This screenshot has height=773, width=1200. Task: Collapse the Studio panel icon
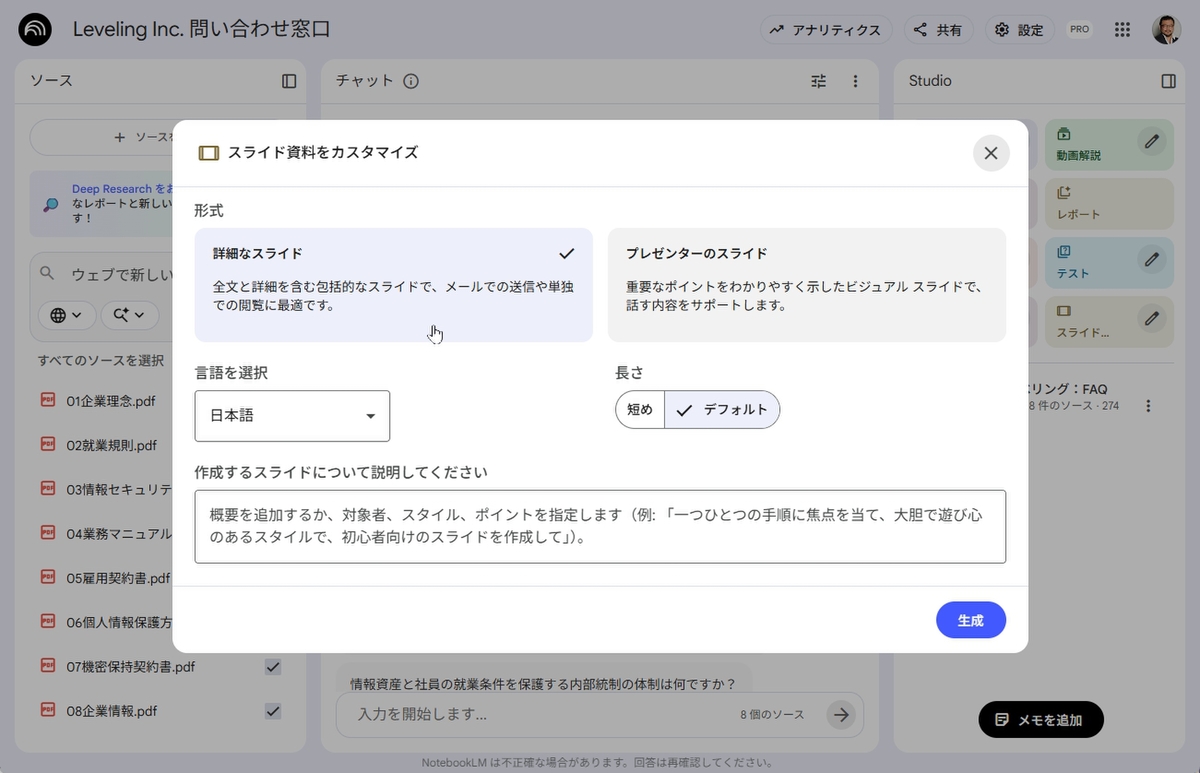click(1168, 81)
